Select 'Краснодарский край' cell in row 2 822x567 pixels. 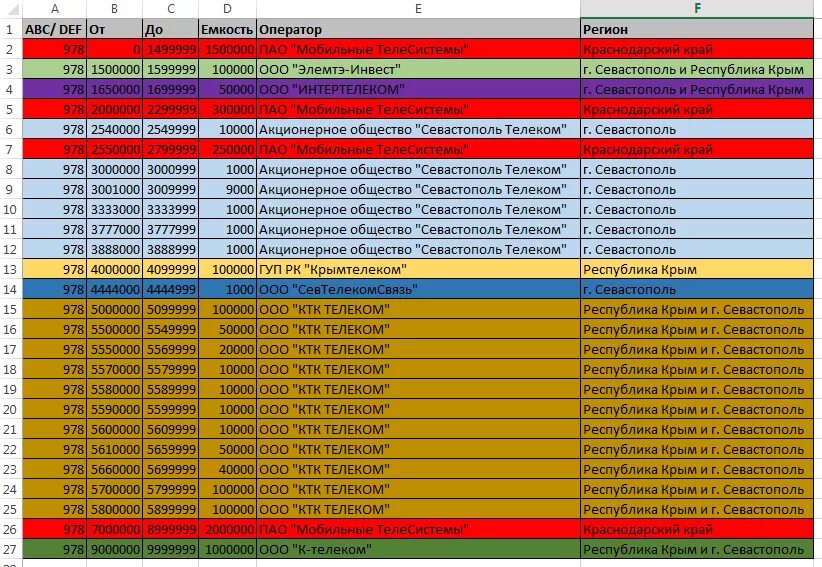(697, 49)
